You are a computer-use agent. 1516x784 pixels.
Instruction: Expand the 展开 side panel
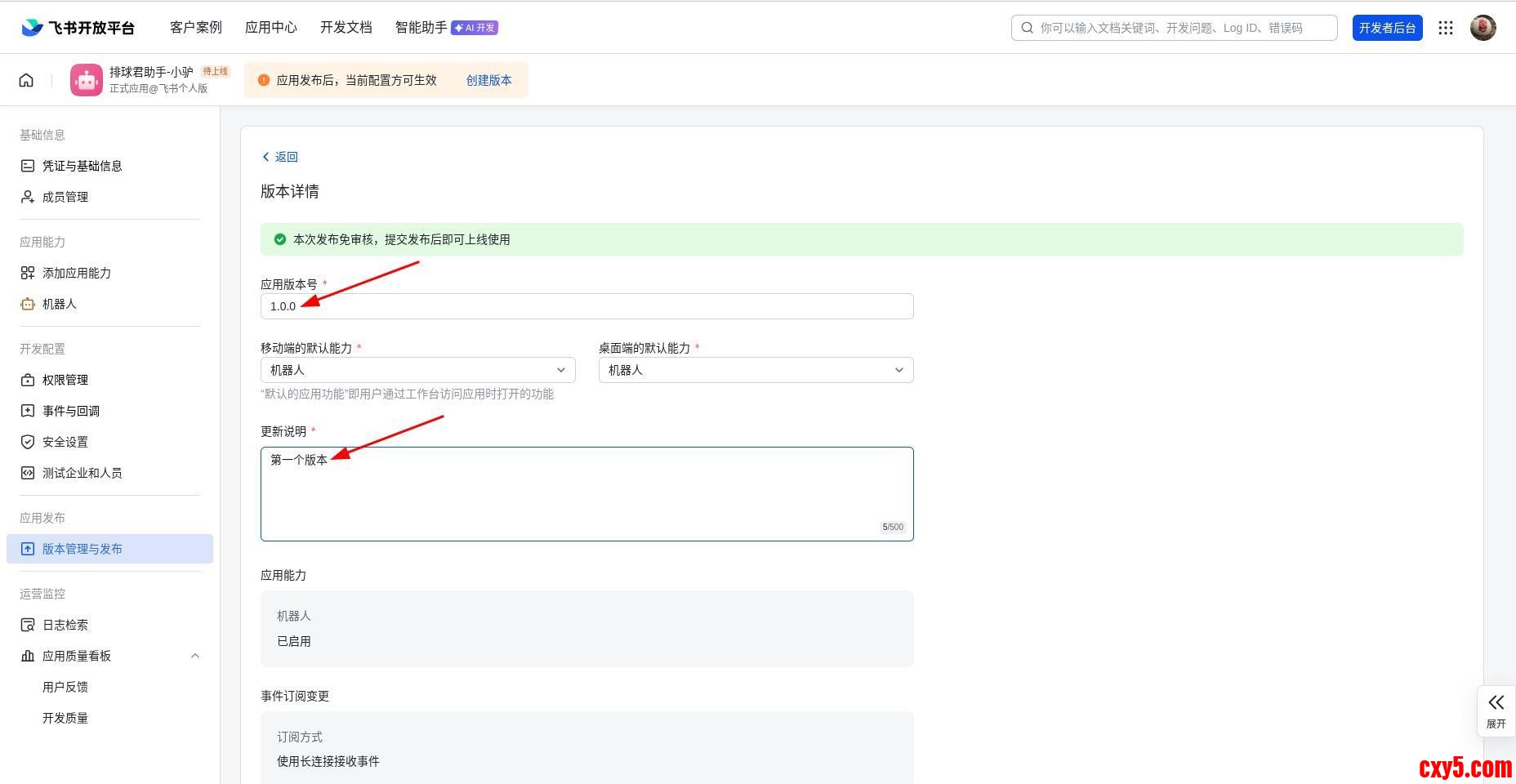tap(1496, 710)
